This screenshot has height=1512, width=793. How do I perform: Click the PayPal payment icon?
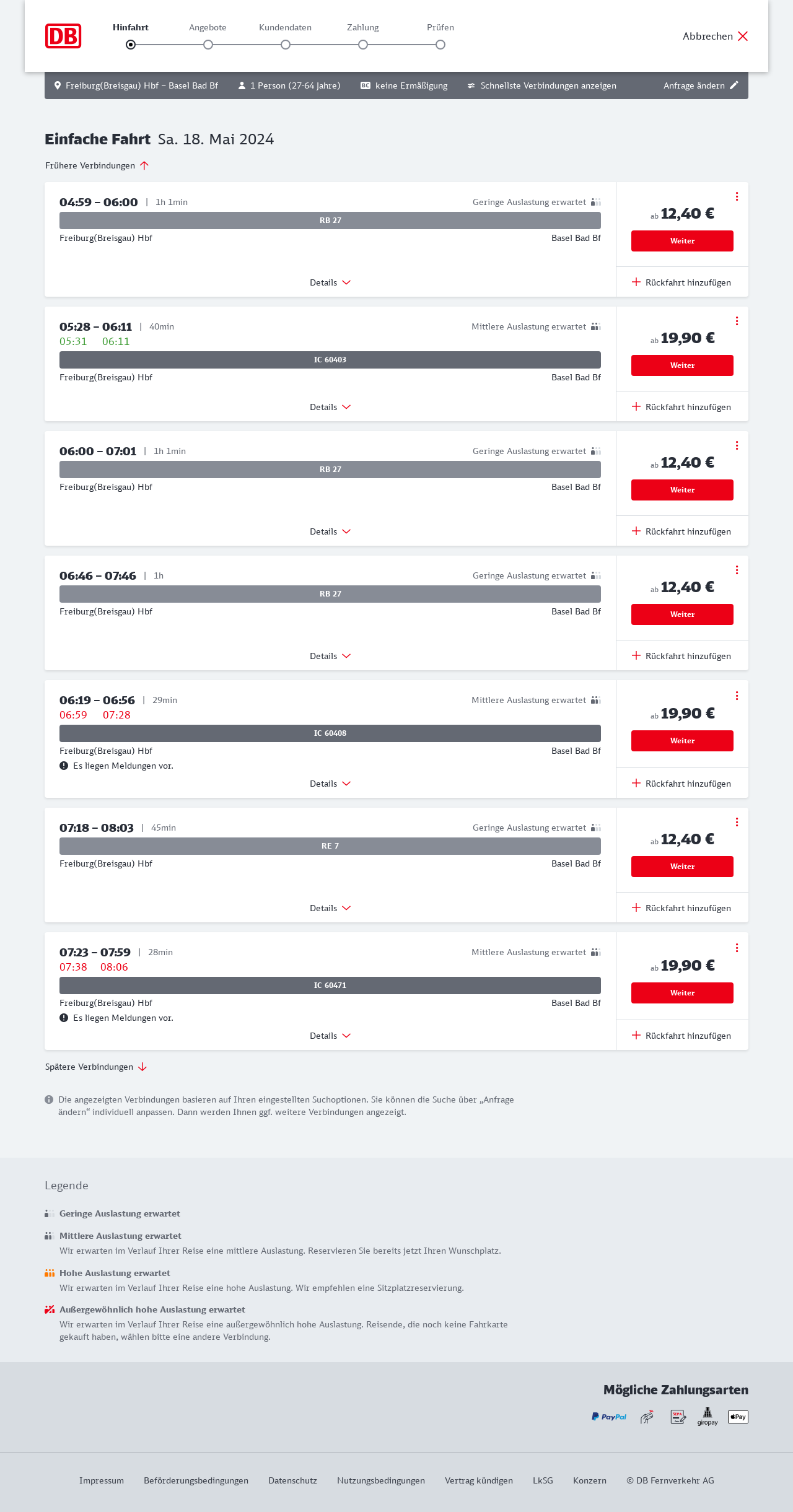coord(609,1417)
